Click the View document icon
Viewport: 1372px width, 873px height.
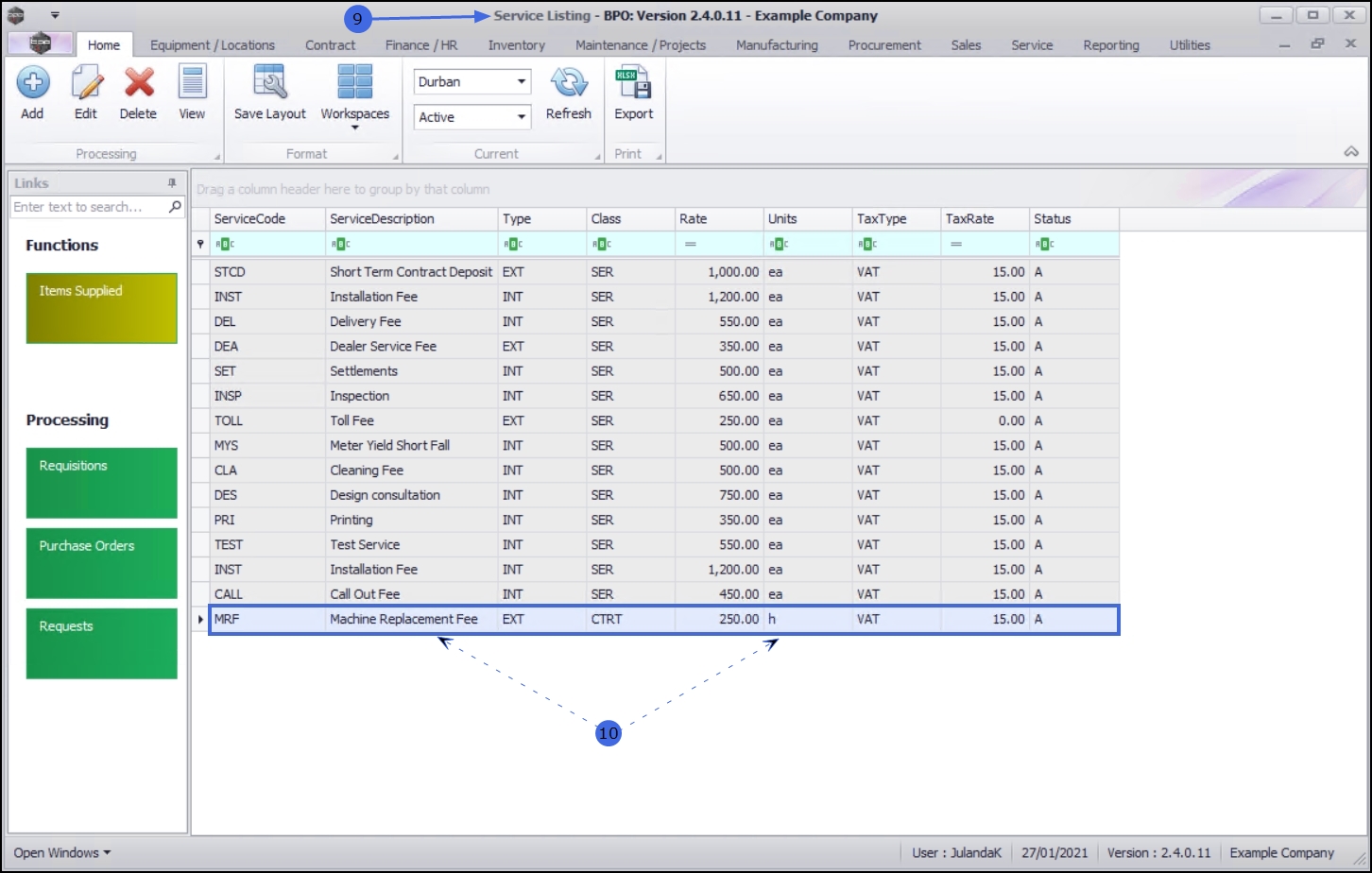point(192,84)
